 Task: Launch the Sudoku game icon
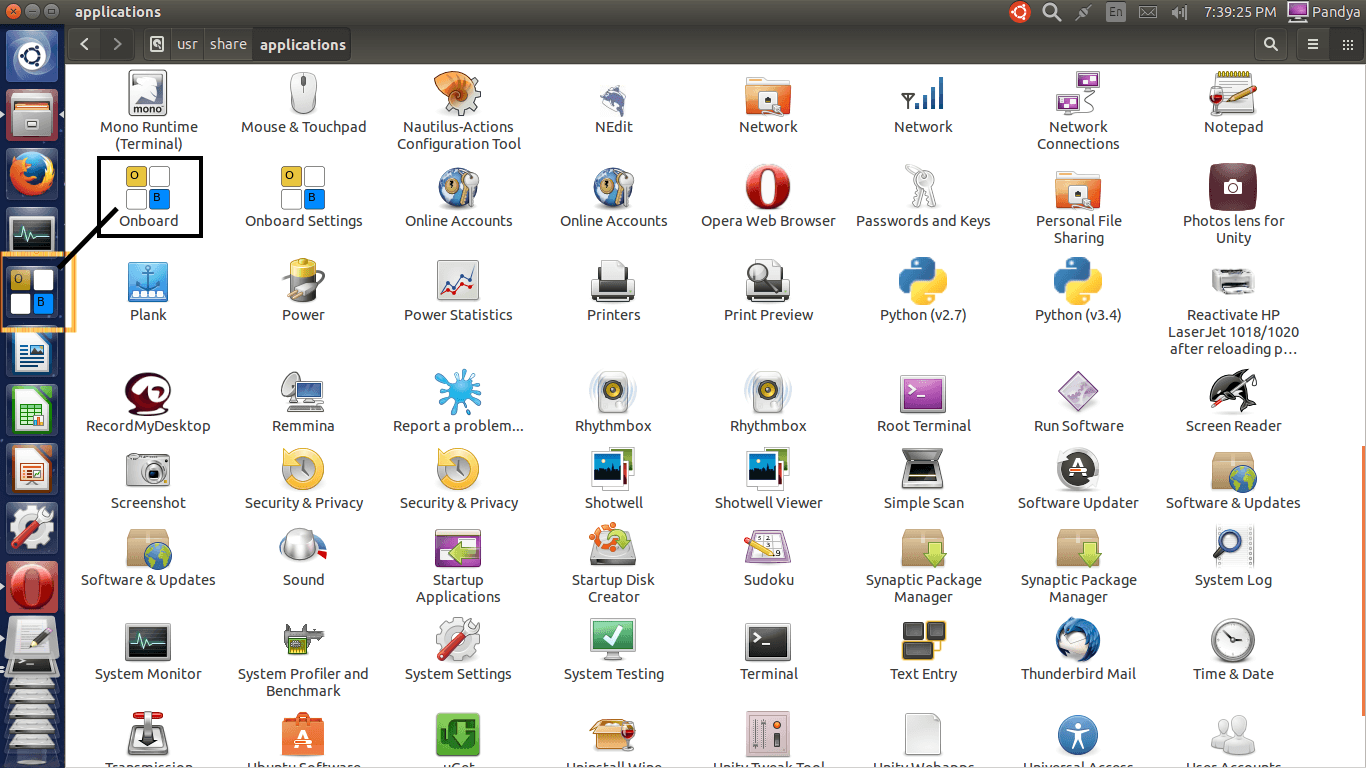pyautogui.click(x=768, y=546)
